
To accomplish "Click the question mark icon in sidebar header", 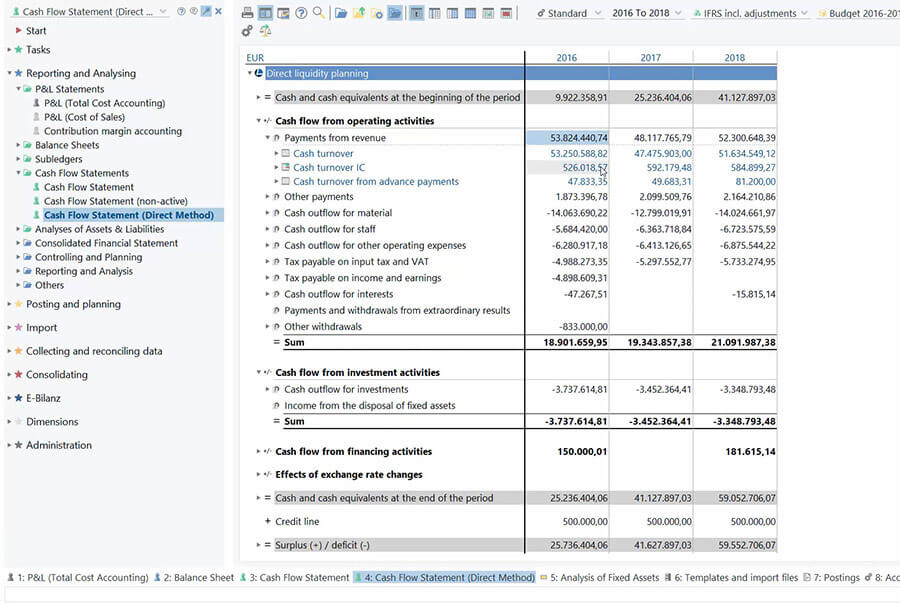I will pyautogui.click(x=181, y=11).
